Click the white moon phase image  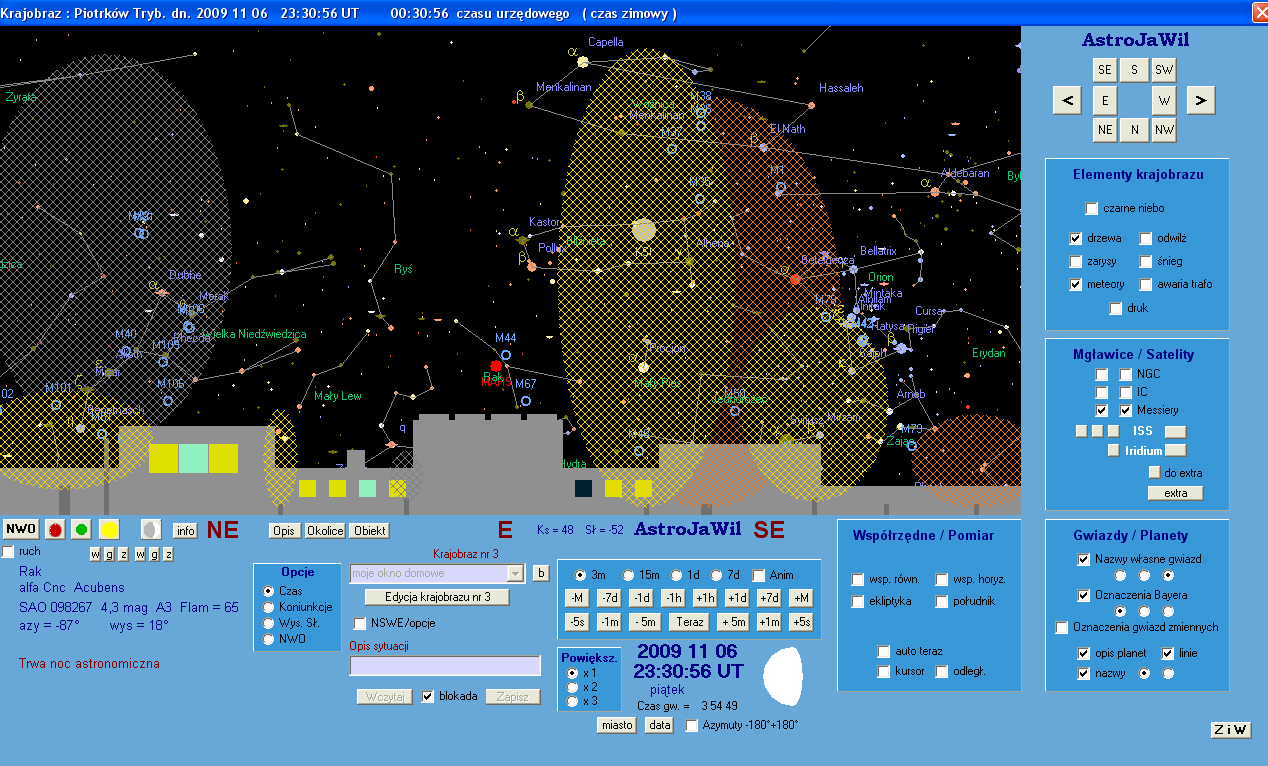[x=784, y=675]
